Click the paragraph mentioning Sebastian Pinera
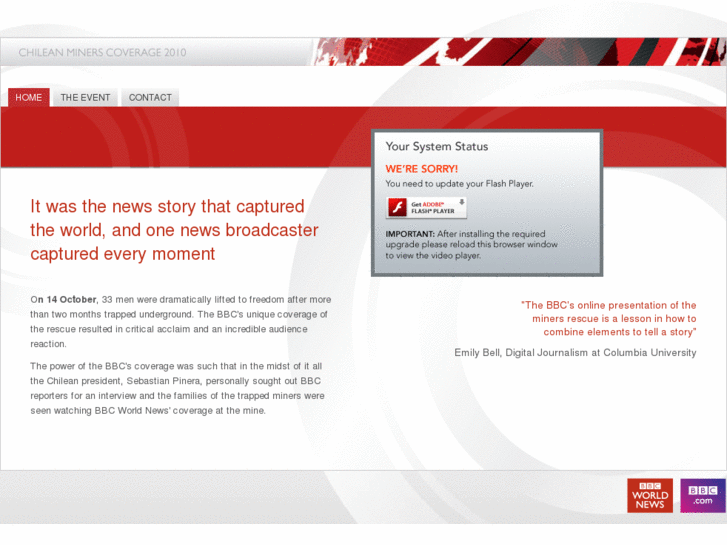Screen dimensions: 727x545 coord(177,388)
